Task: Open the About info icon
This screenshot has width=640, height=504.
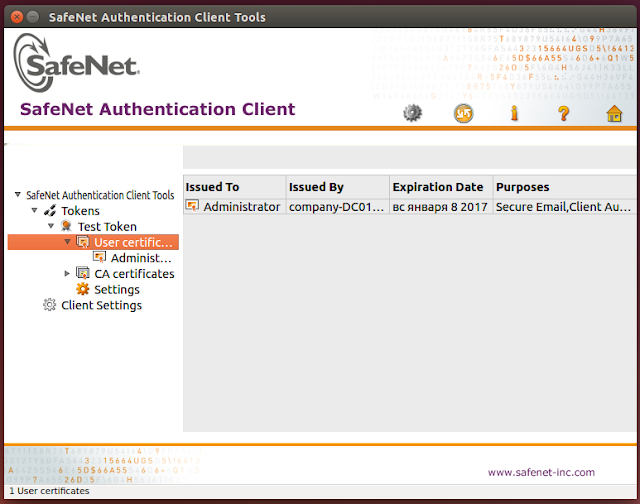Action: tap(514, 113)
